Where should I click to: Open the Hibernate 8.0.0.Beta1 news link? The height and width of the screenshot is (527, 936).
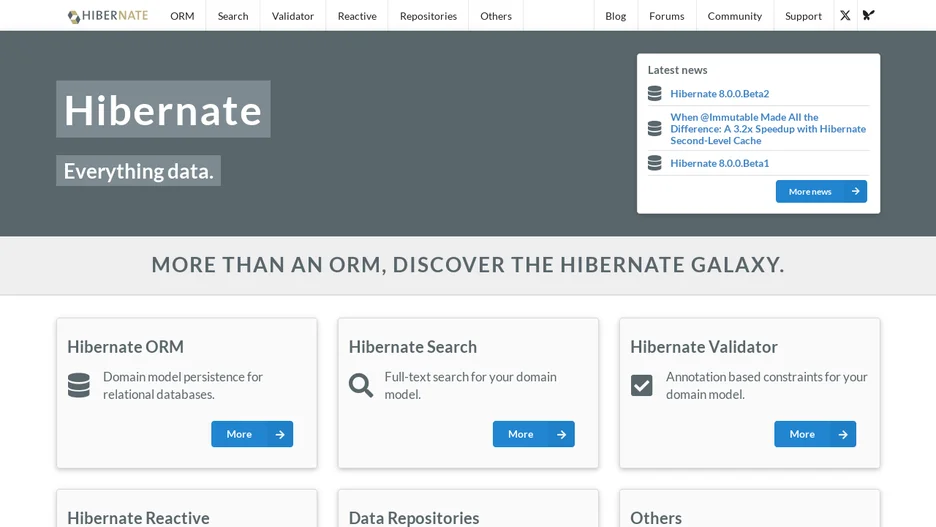pyautogui.click(x=719, y=163)
